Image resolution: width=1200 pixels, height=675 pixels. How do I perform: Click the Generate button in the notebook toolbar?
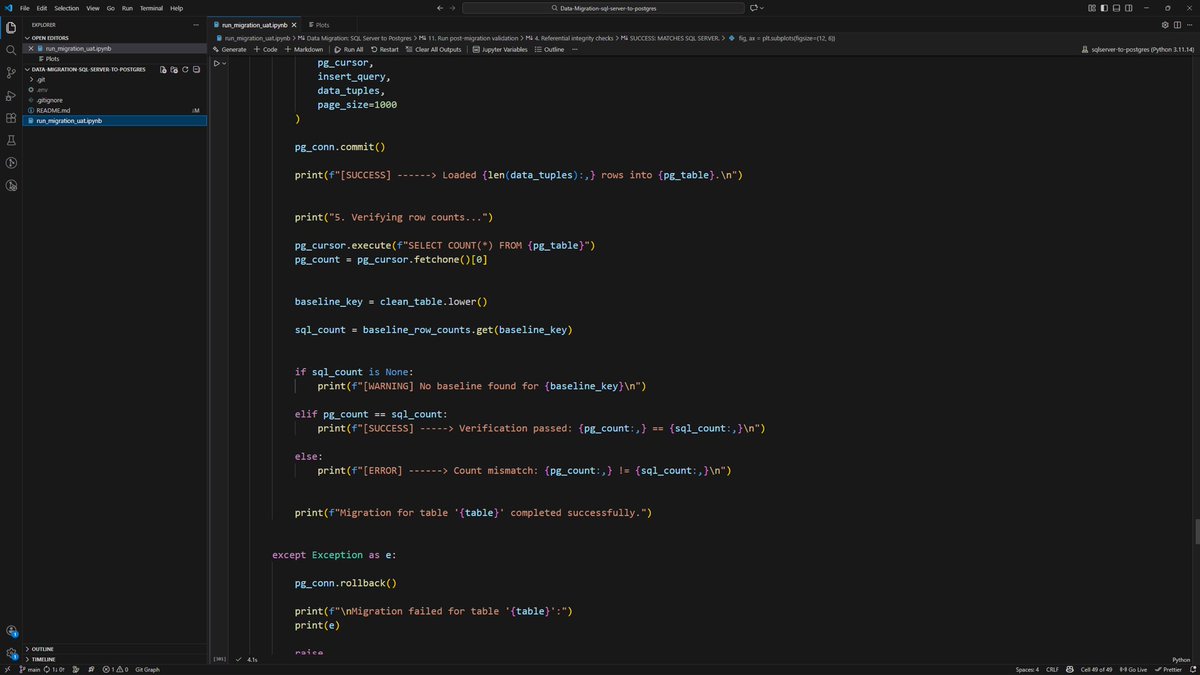229,49
